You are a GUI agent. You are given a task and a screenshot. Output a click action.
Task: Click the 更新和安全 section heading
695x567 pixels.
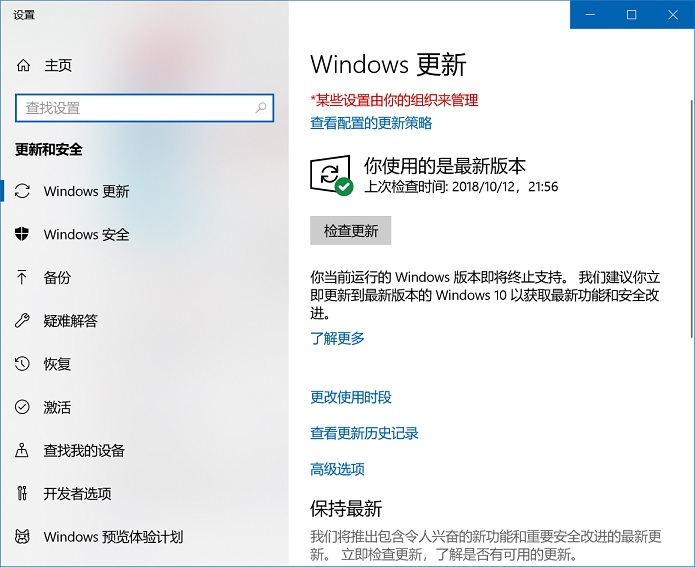(x=49, y=149)
